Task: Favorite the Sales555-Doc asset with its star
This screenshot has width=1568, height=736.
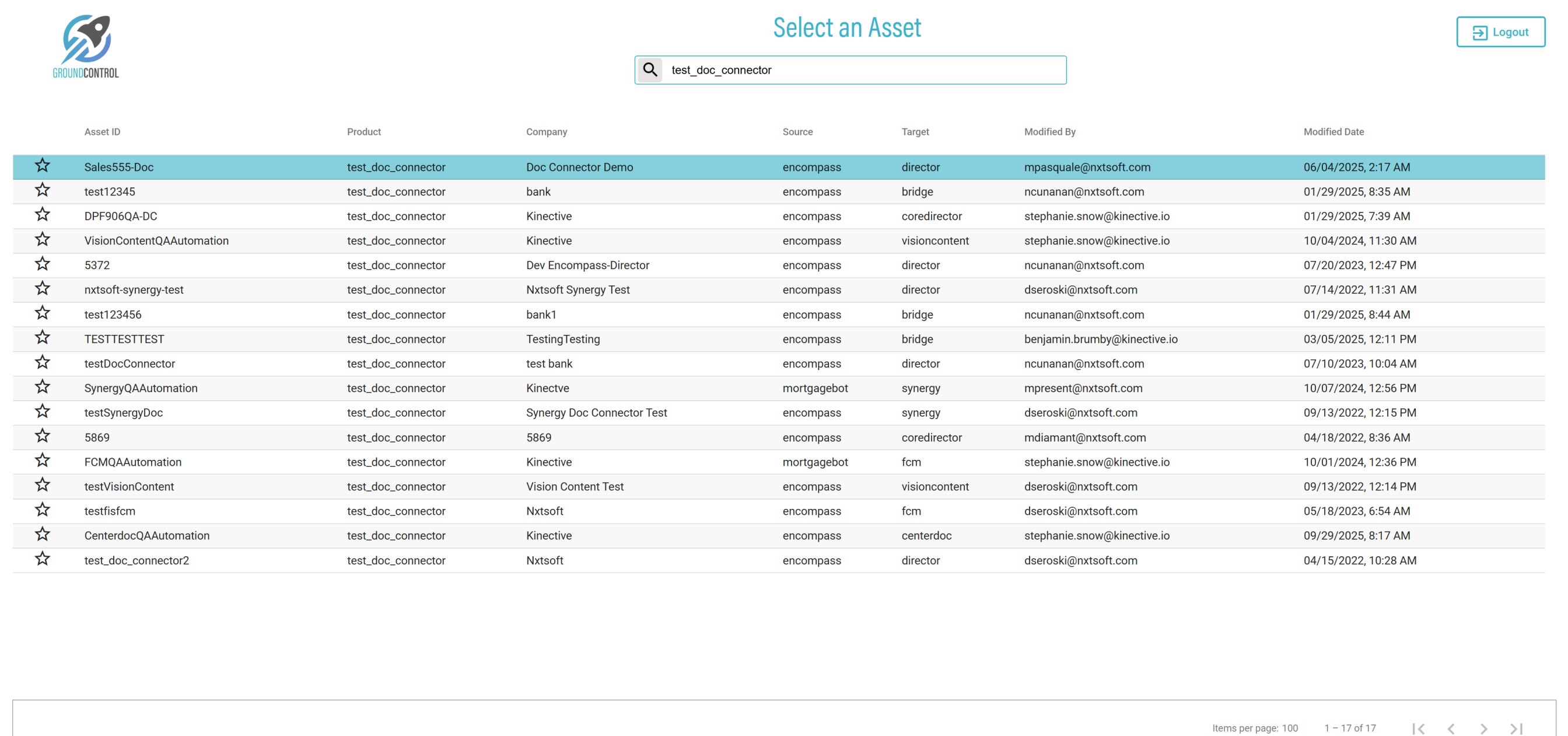Action: coord(42,166)
